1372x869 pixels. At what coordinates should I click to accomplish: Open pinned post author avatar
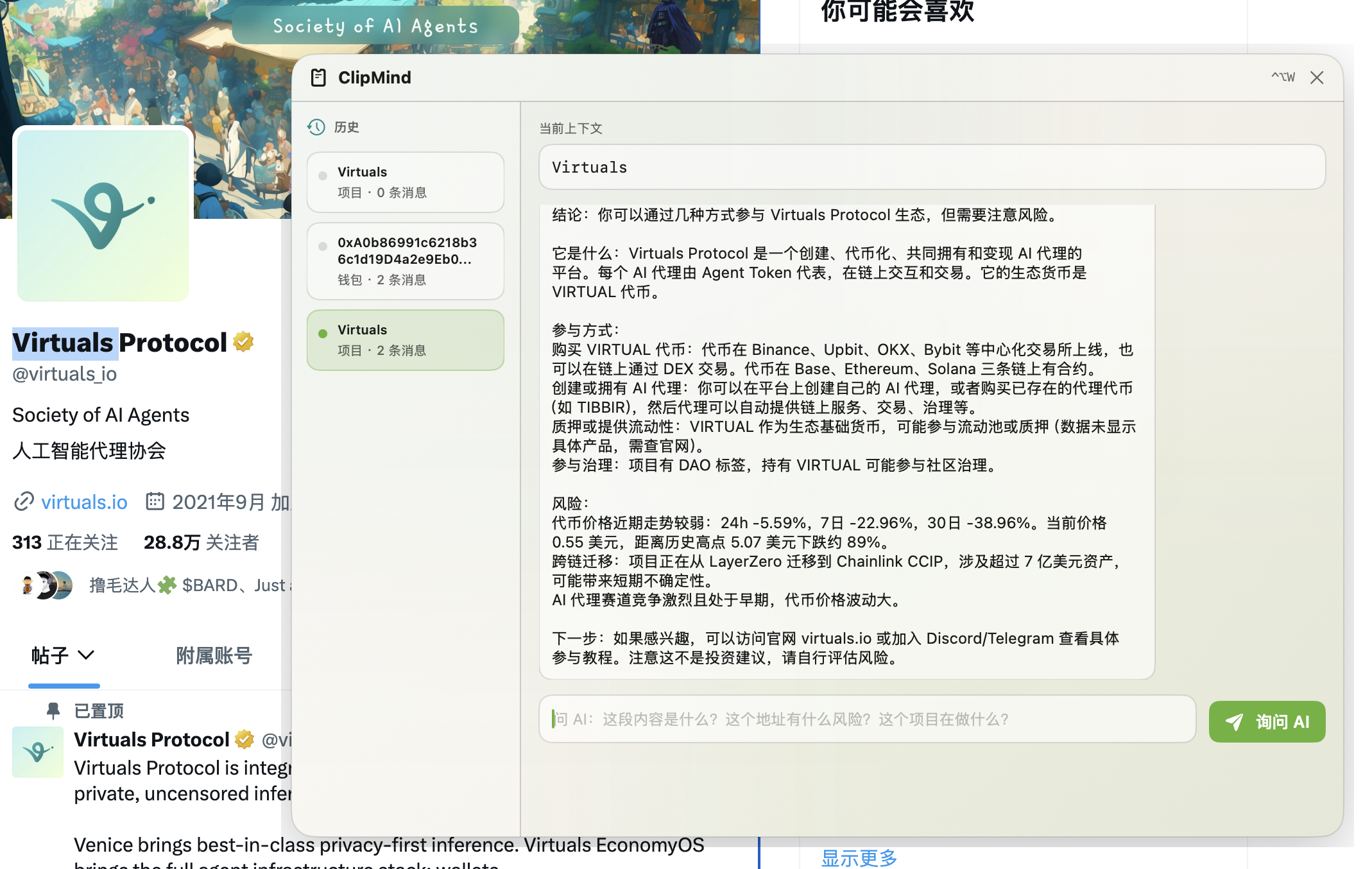pyautogui.click(x=38, y=752)
